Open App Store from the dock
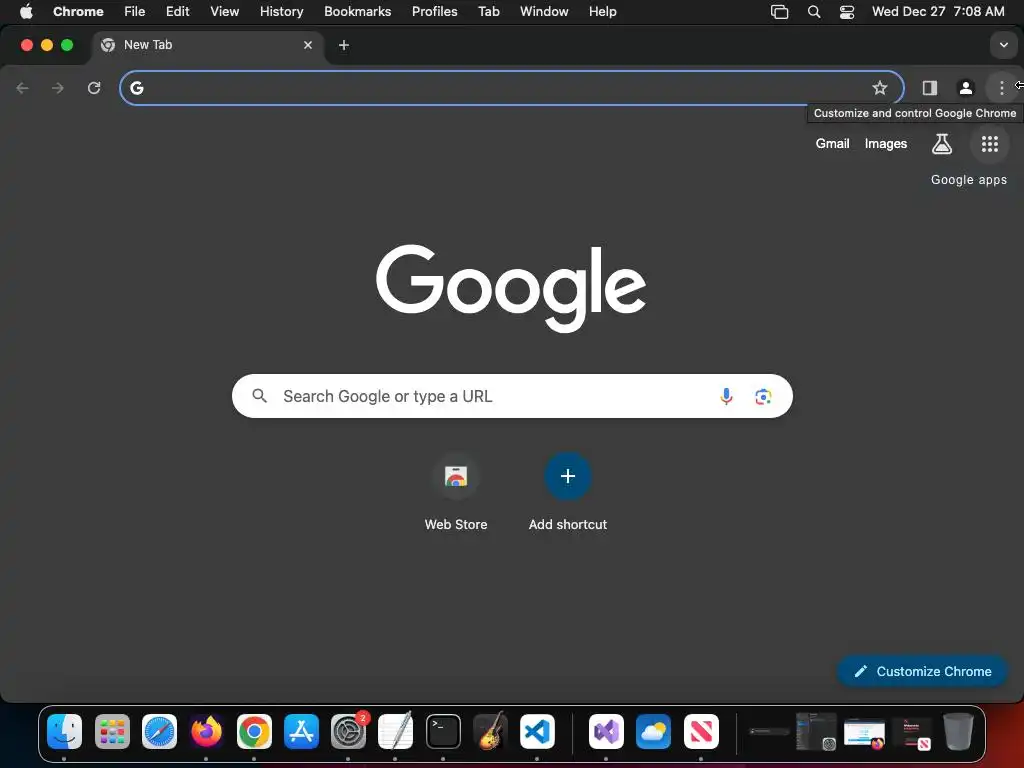 click(x=301, y=731)
